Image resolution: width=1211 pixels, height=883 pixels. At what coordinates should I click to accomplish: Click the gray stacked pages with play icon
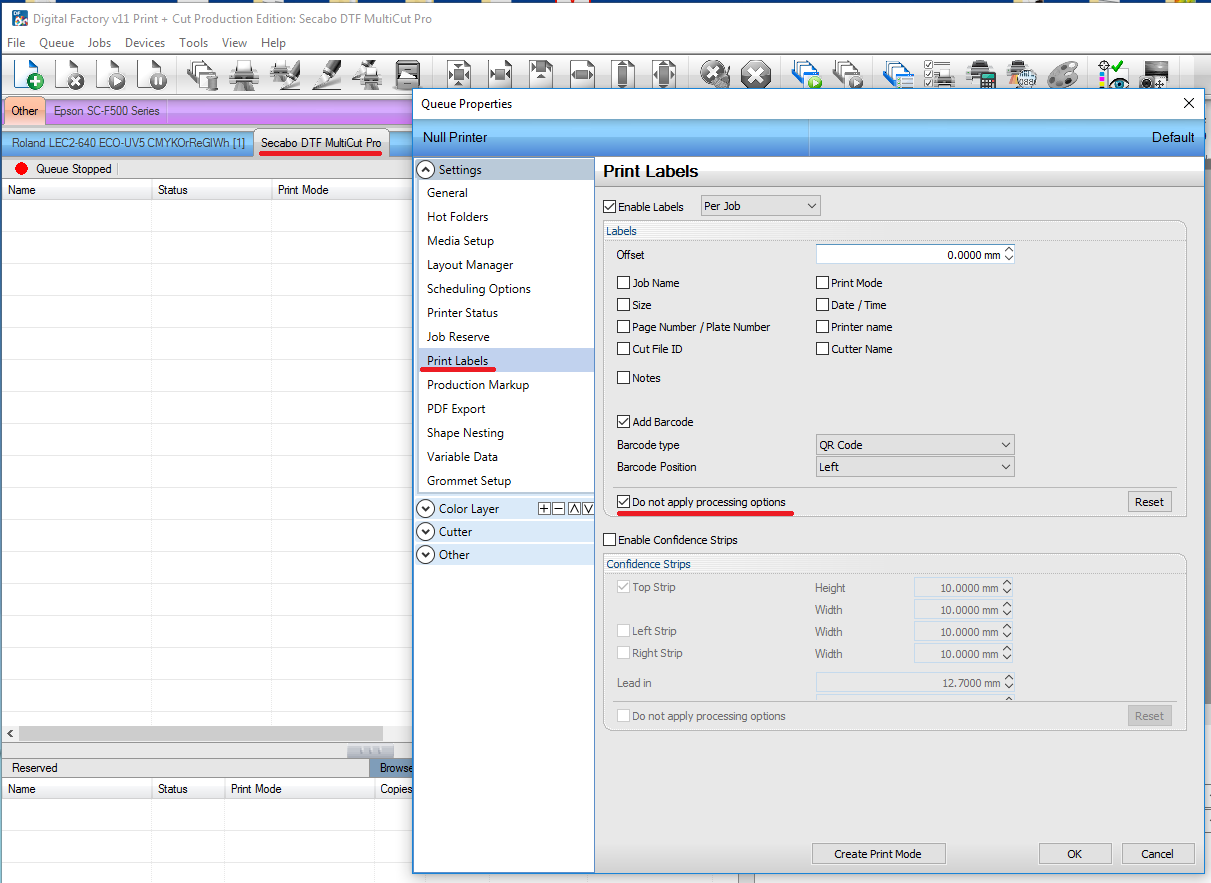click(848, 75)
